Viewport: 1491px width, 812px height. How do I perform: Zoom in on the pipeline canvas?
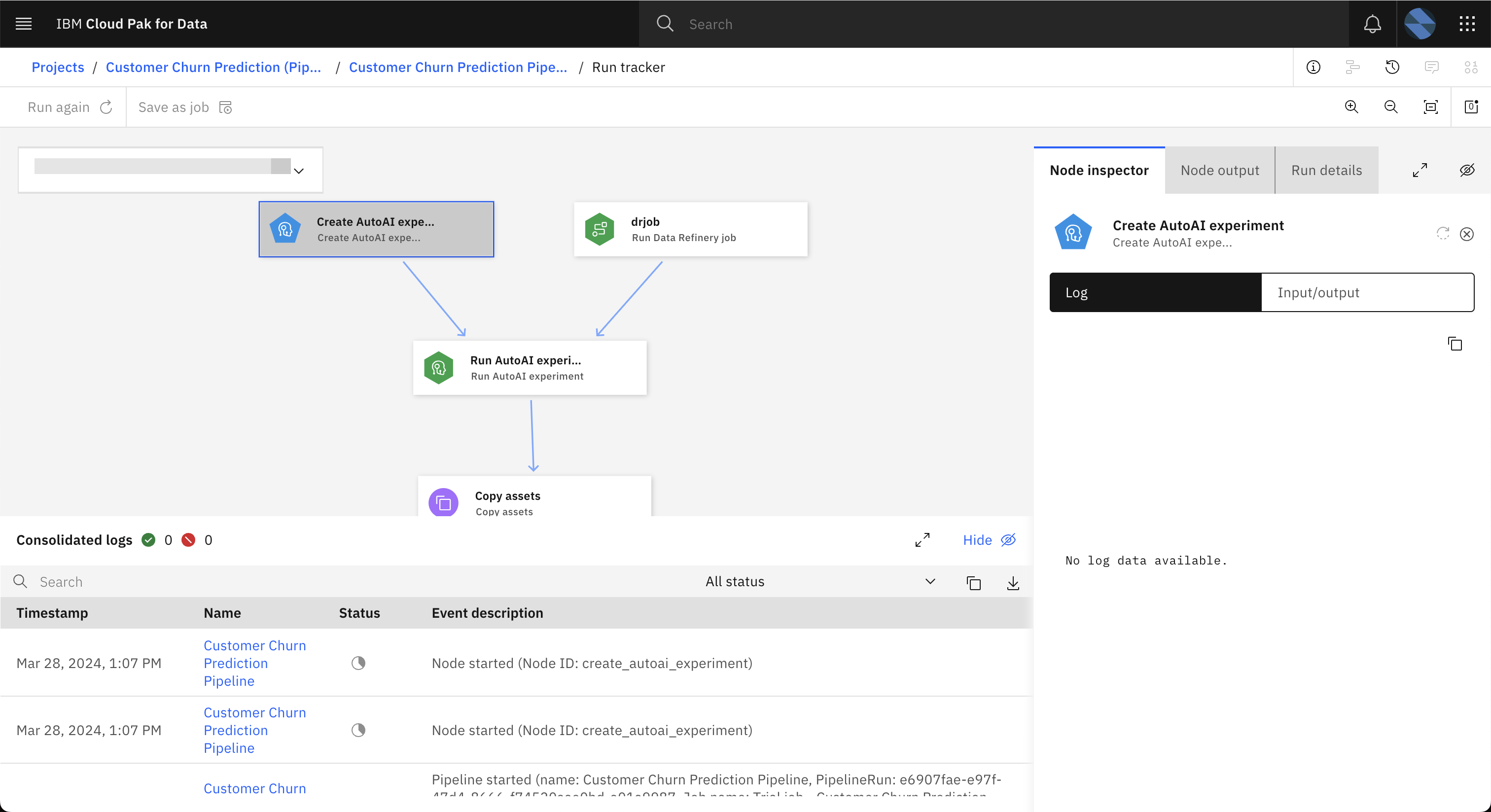[x=1351, y=107]
